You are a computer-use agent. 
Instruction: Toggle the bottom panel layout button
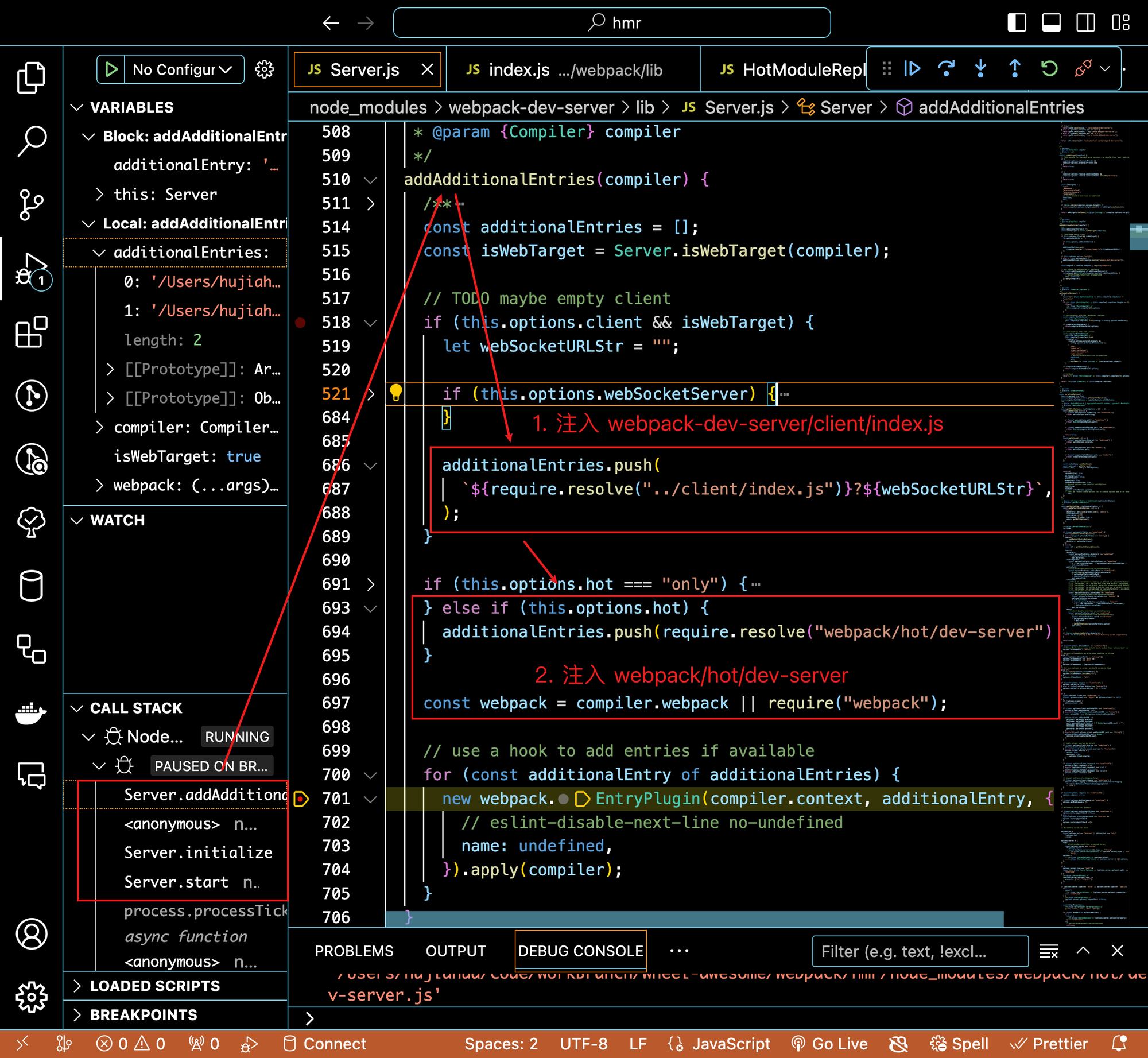point(1051,23)
